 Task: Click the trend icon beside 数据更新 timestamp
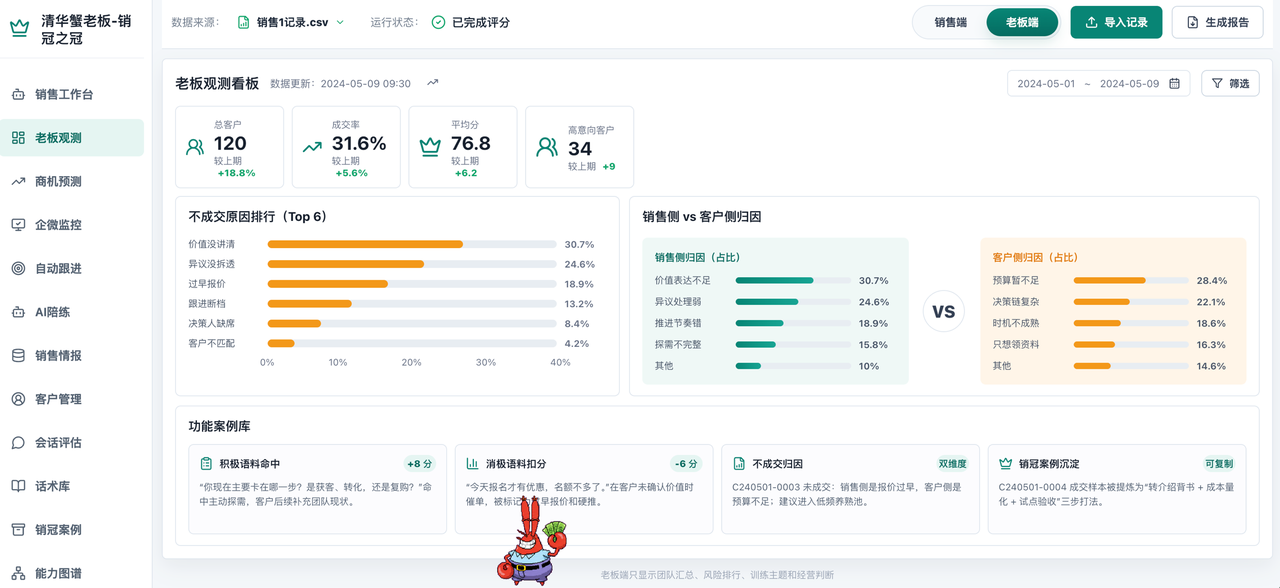[432, 83]
